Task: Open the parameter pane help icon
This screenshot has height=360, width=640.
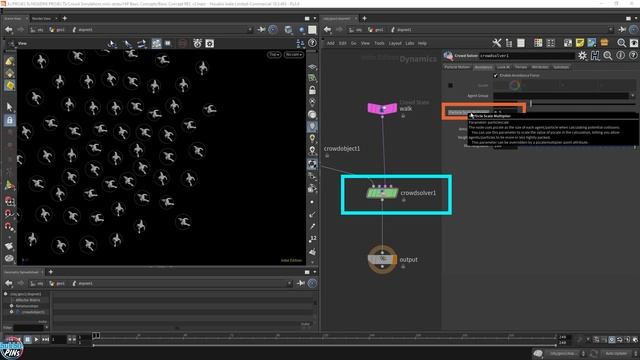Action: coord(633,56)
